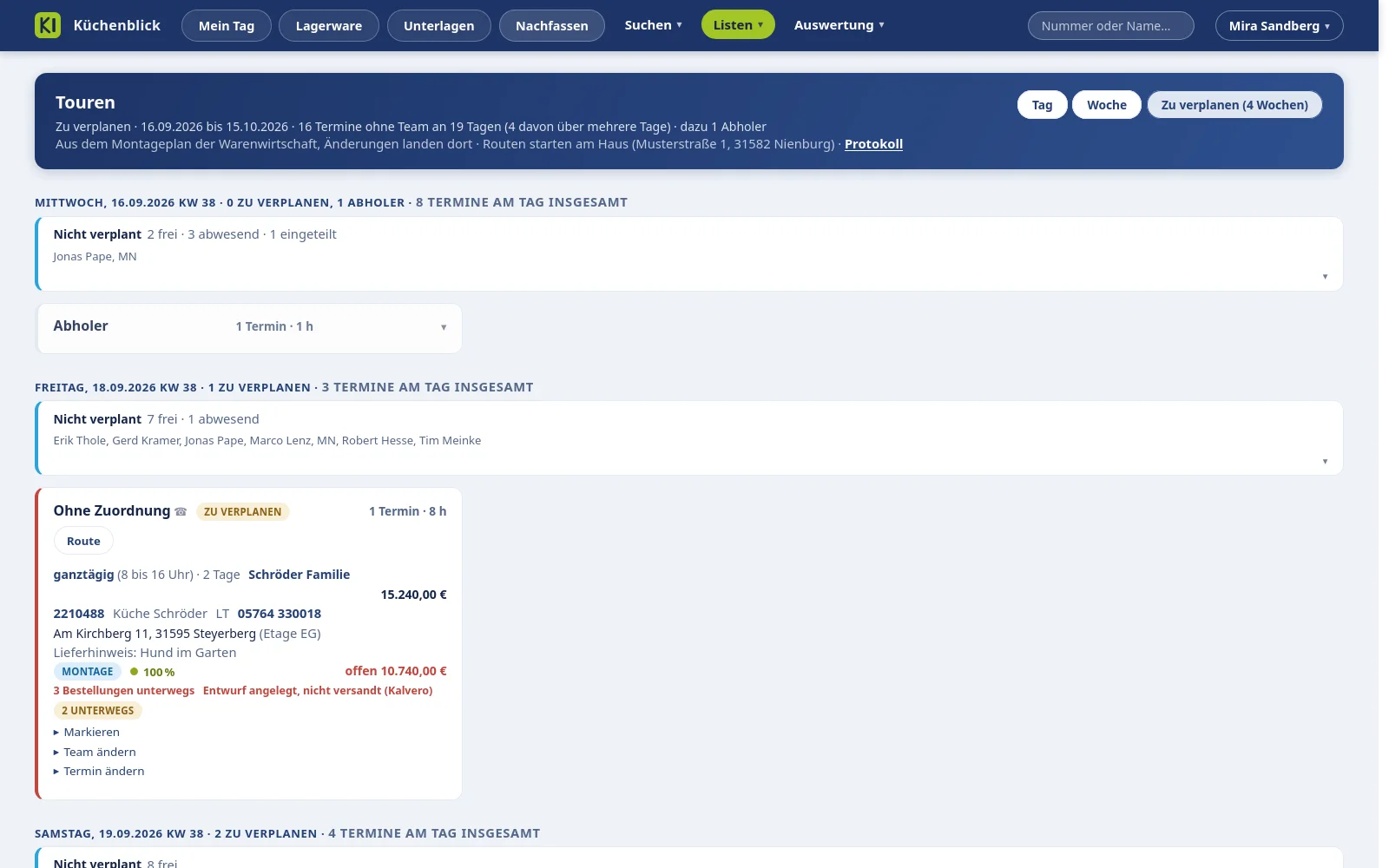Switch Touren view to Woche
The height and width of the screenshot is (868, 1389).
pyautogui.click(x=1107, y=105)
